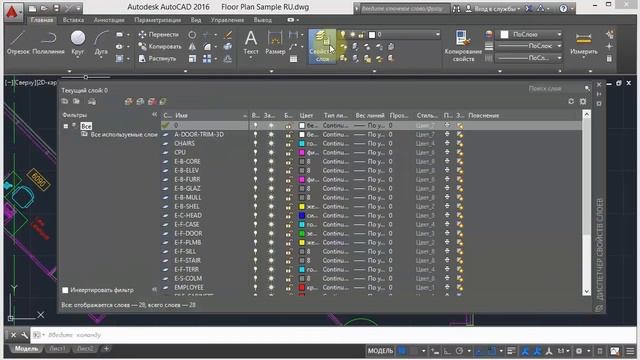The image size is (640, 360).
Task: Click the new property filter icon
Action: (x=65, y=102)
